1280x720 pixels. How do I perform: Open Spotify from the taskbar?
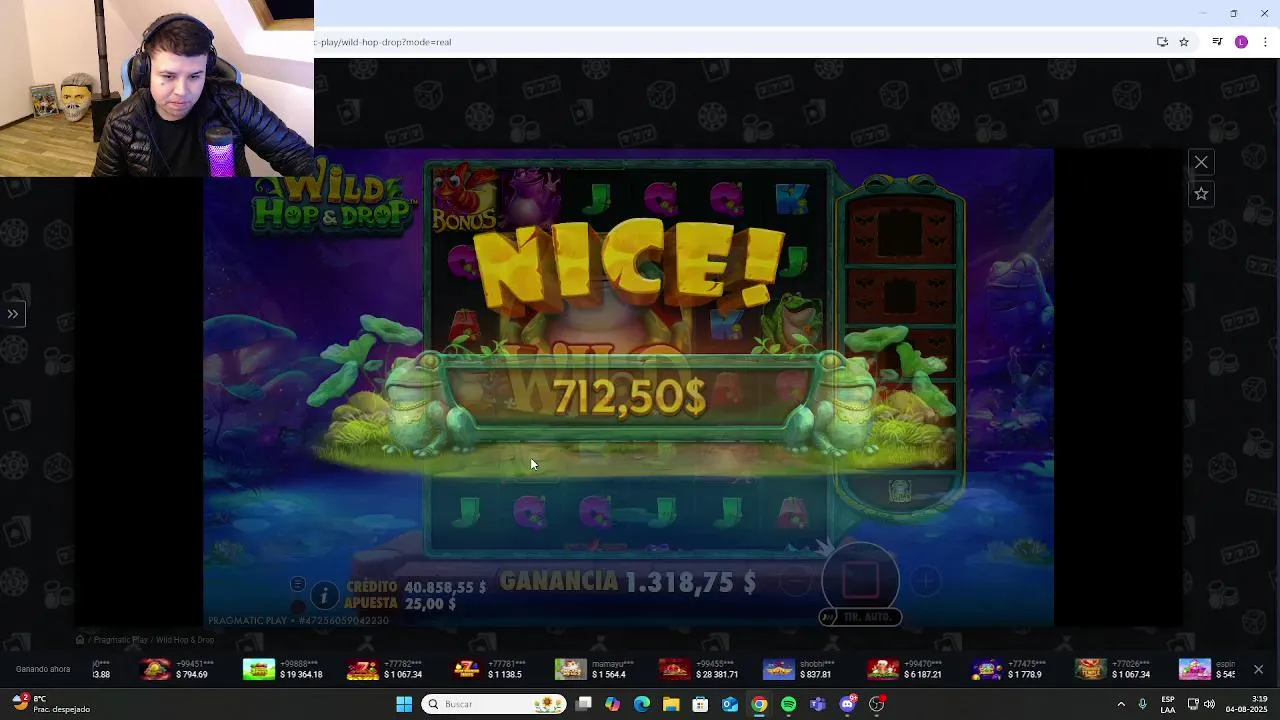[789, 704]
